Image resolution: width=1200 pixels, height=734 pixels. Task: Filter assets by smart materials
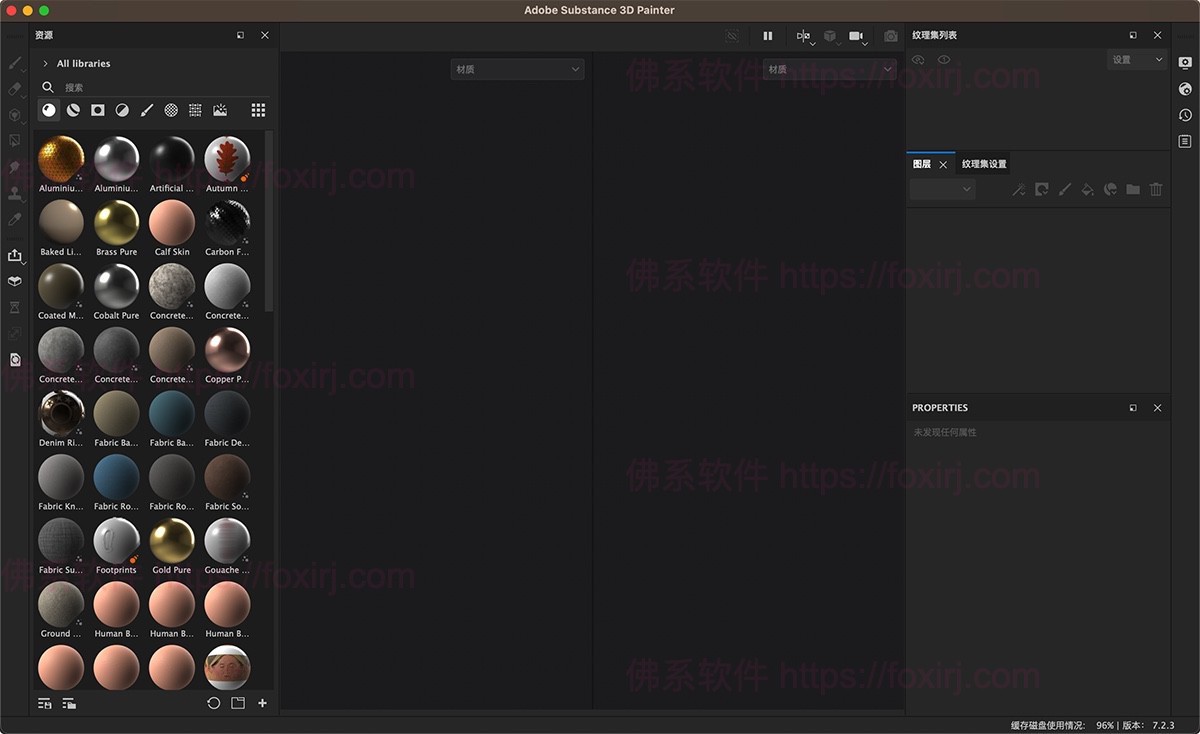pos(73,110)
